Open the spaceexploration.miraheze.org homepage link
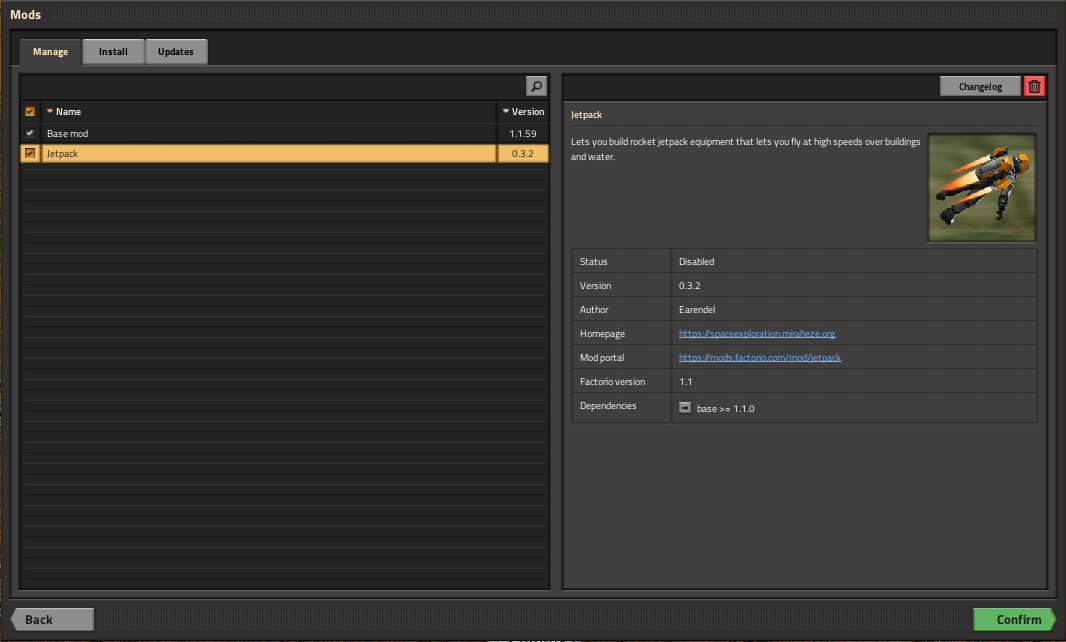 click(756, 334)
